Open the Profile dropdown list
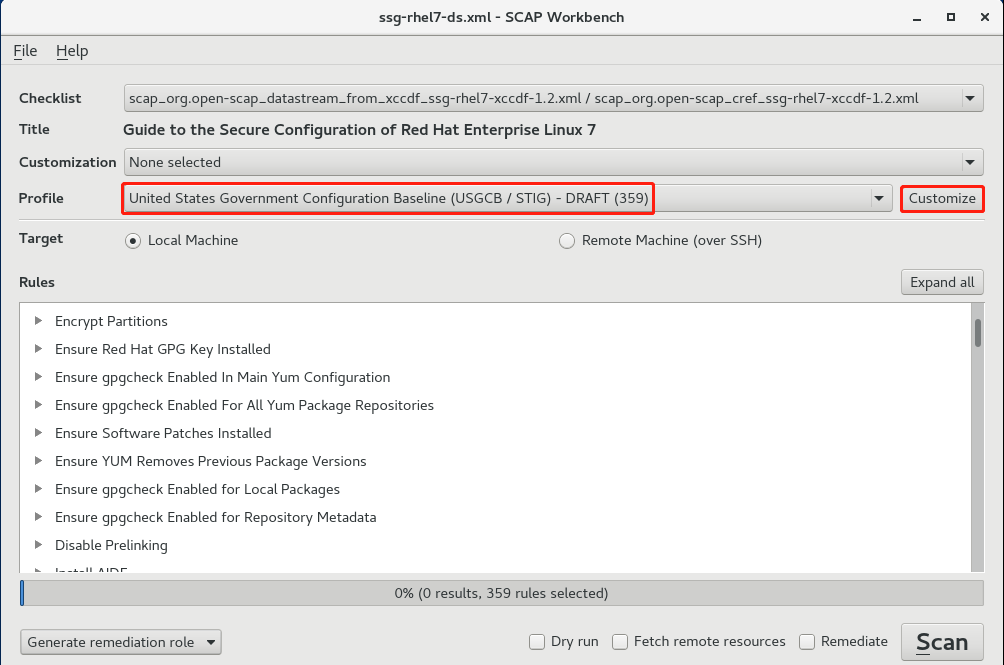Image resolution: width=1004 pixels, height=665 pixels. click(880, 198)
